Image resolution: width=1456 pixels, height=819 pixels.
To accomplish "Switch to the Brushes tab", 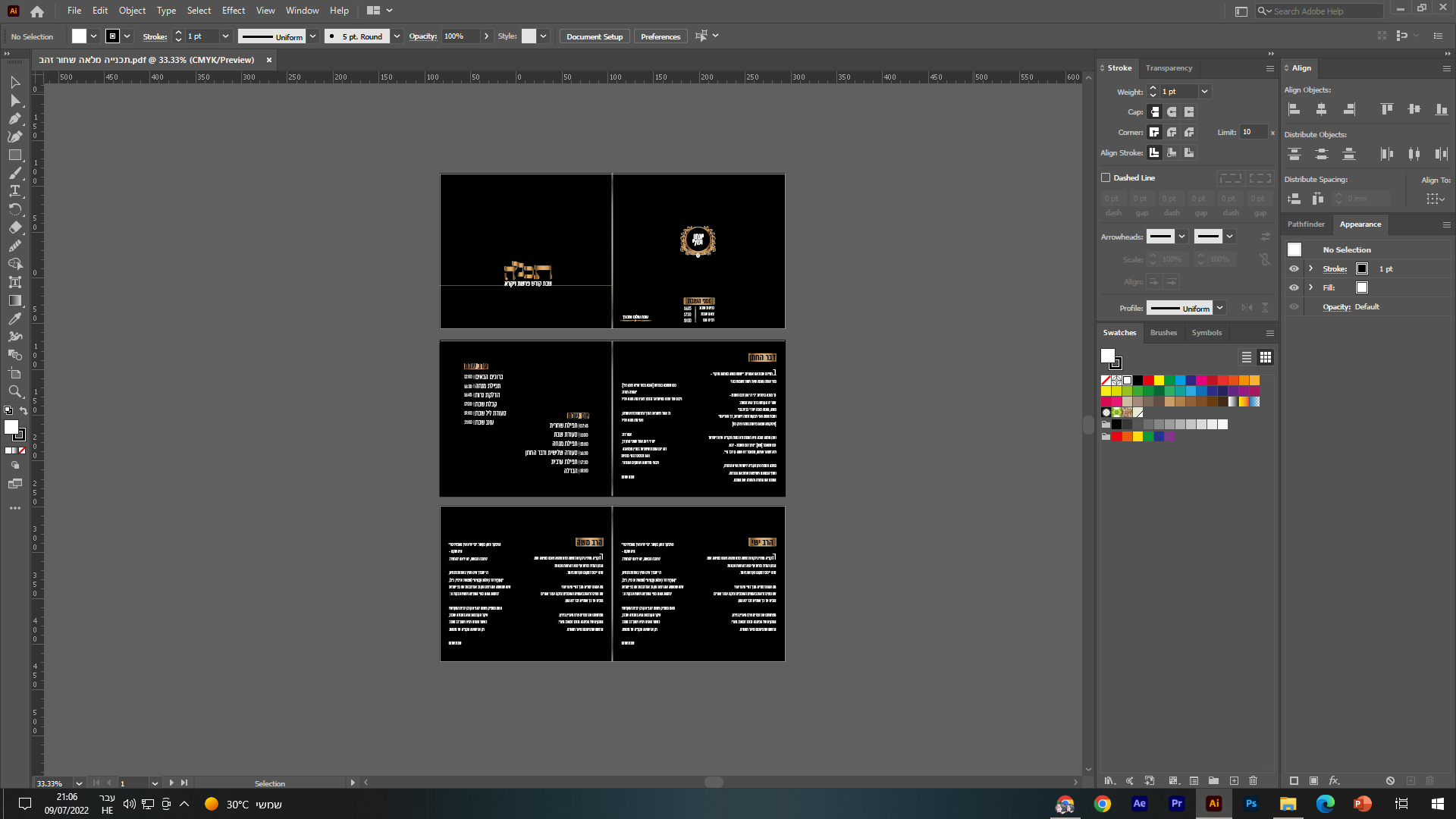I will pos(1163,333).
